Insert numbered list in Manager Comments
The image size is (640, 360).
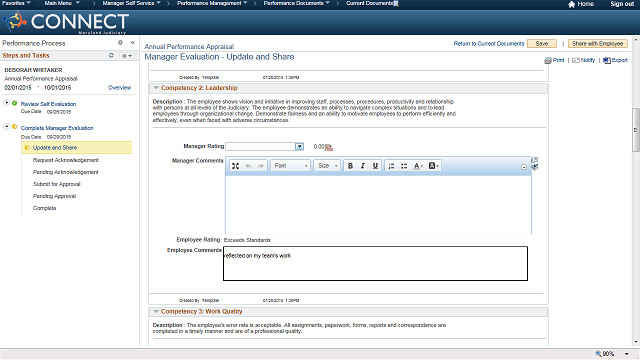[x=391, y=166]
